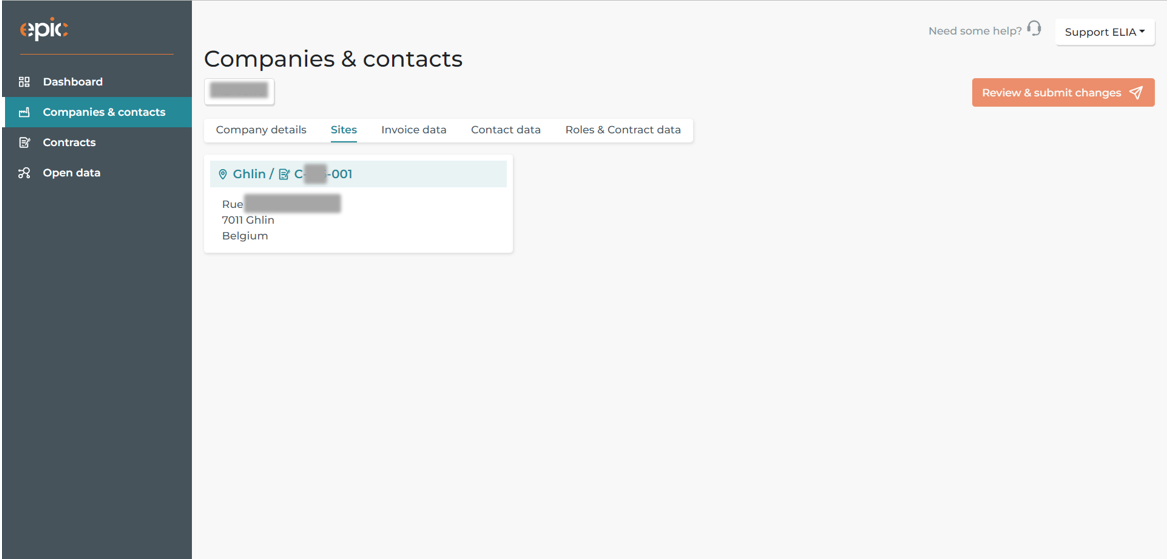Click the paper plane send icon
1169x559 pixels.
(x=1135, y=92)
